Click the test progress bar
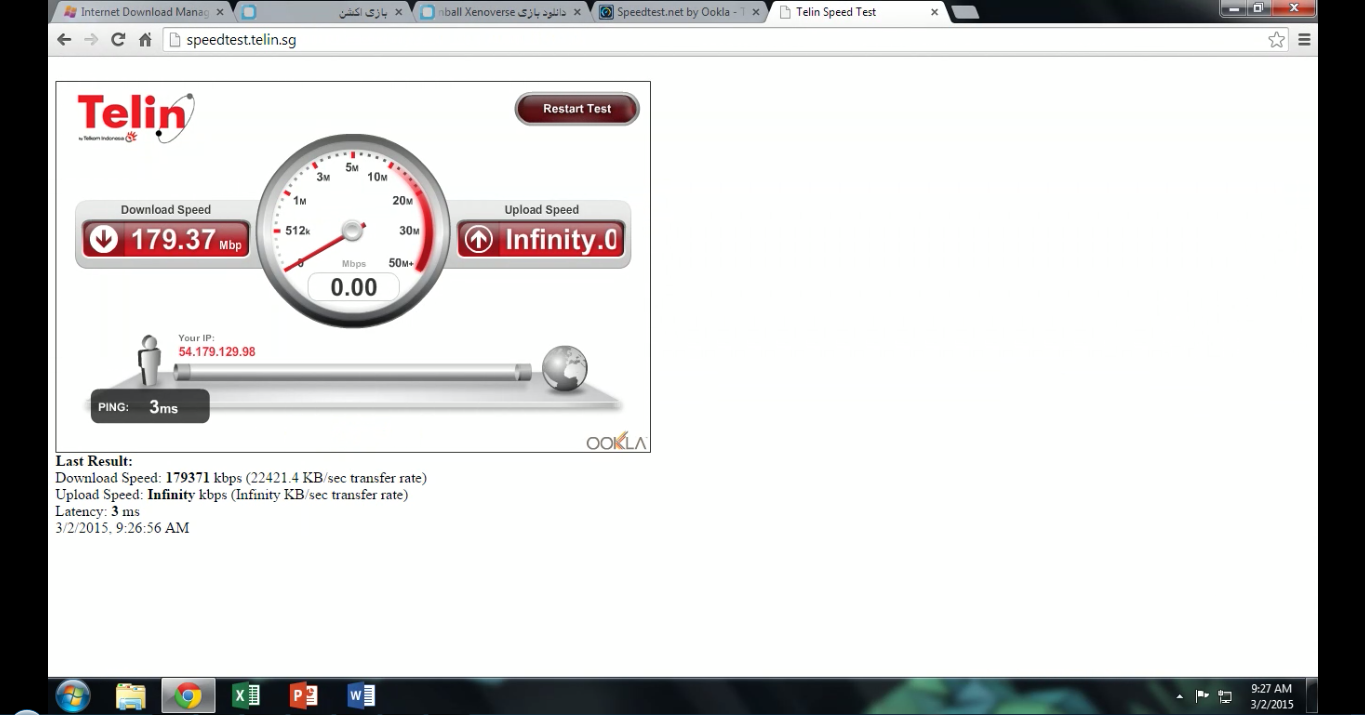 (x=353, y=373)
